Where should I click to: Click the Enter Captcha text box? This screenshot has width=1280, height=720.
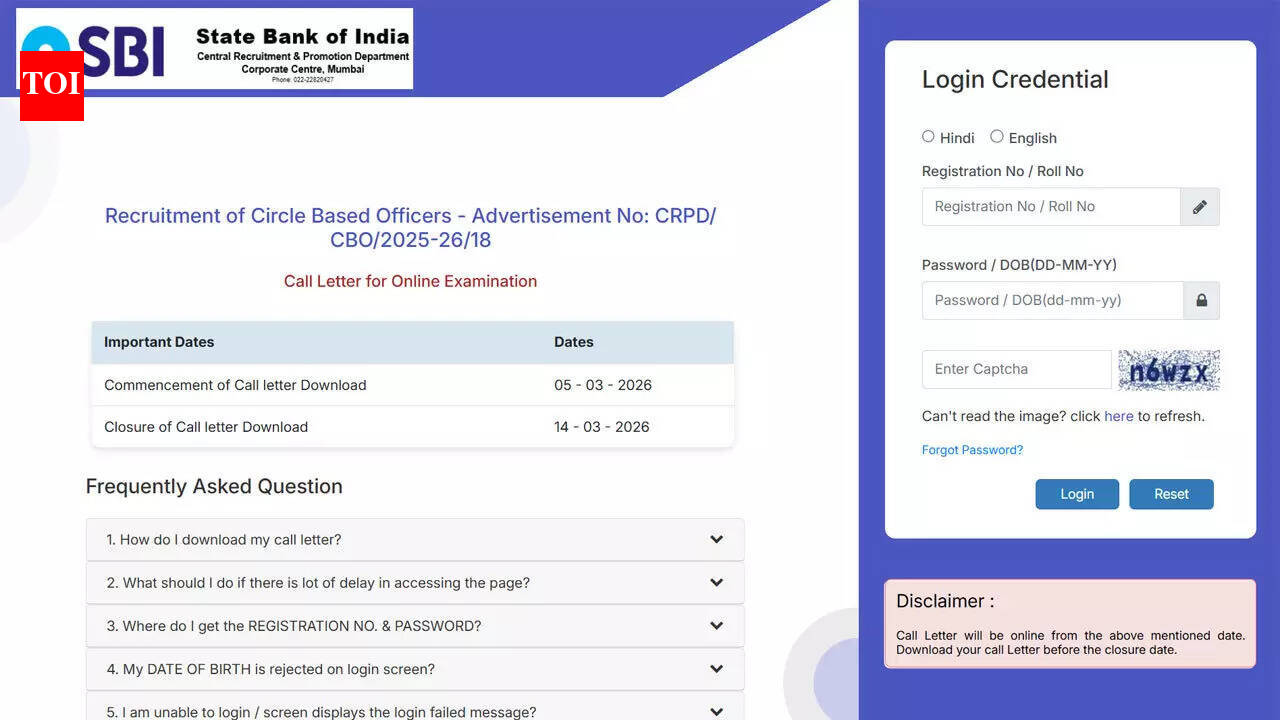pos(1016,369)
